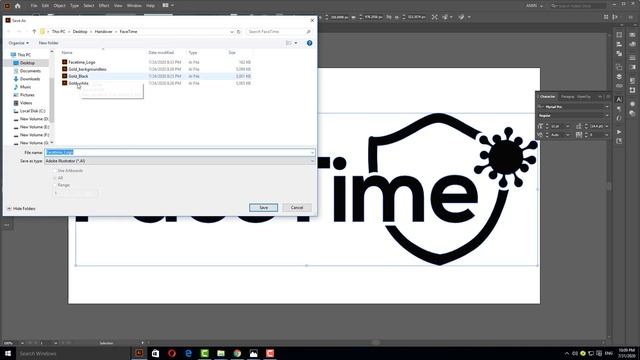This screenshot has height=360, width=640.
Task: Click the Illustrator Home icon
Action: [x=18, y=6]
